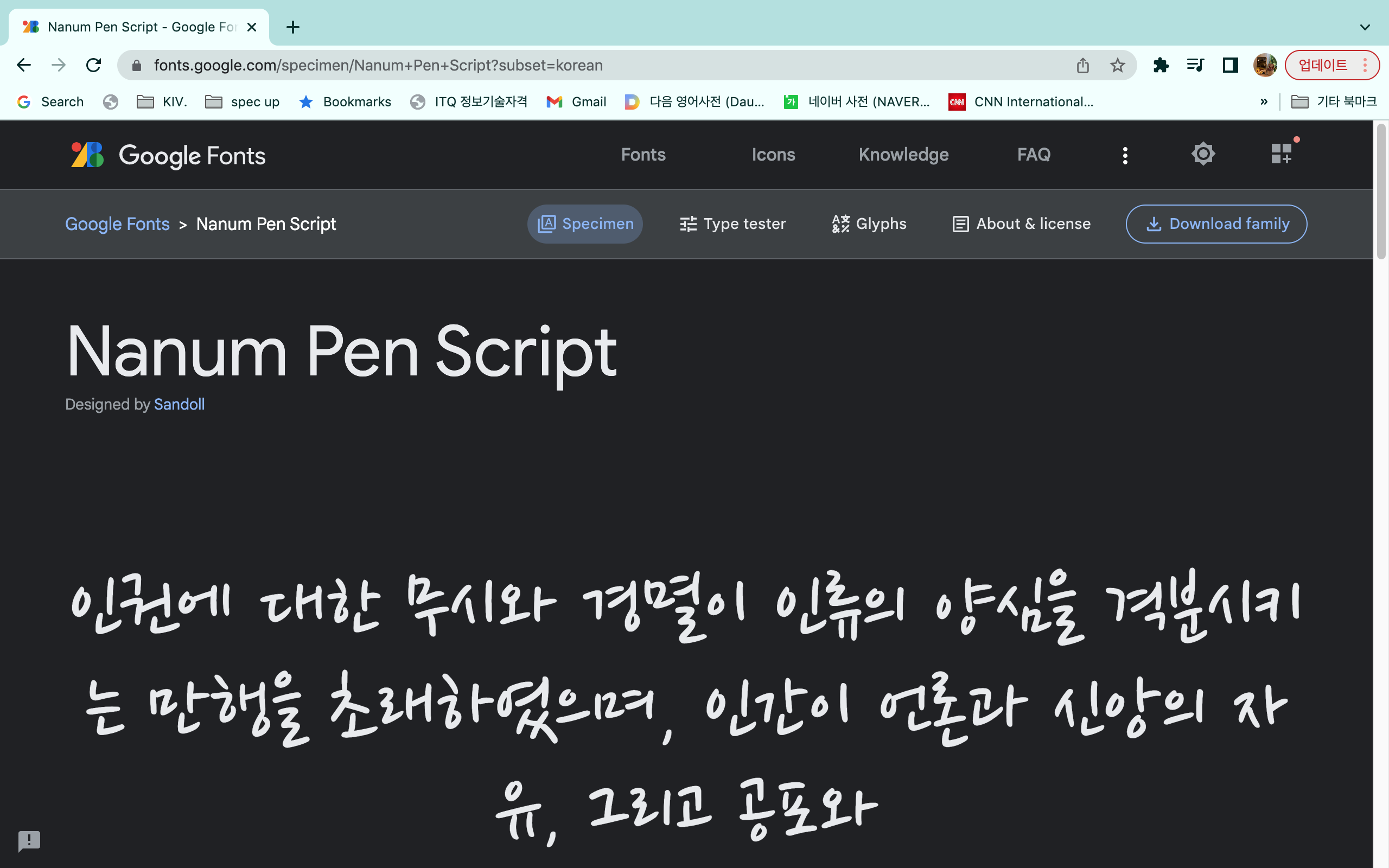Open the Bookmarks star bookmark

(345, 101)
